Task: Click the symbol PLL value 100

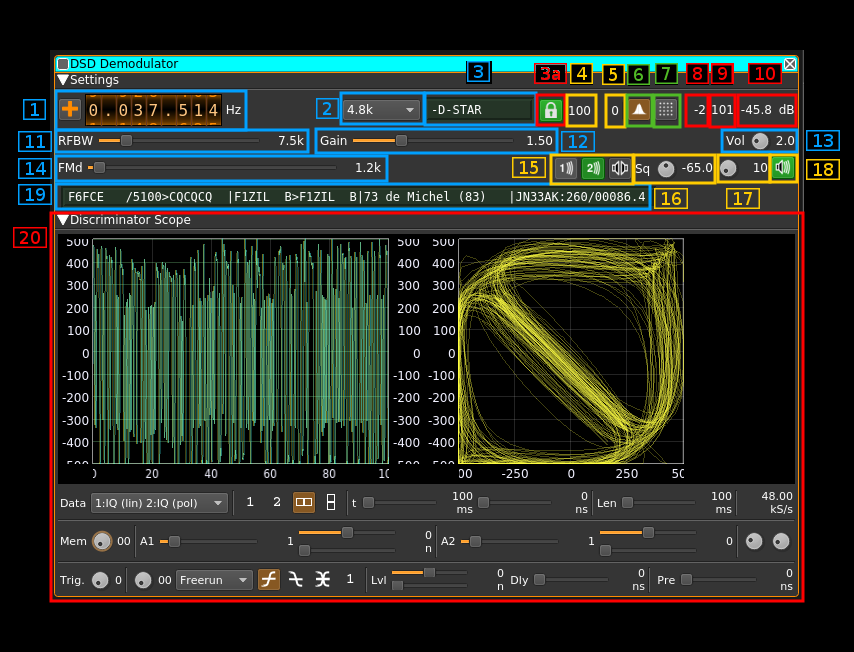Action: coord(580,111)
